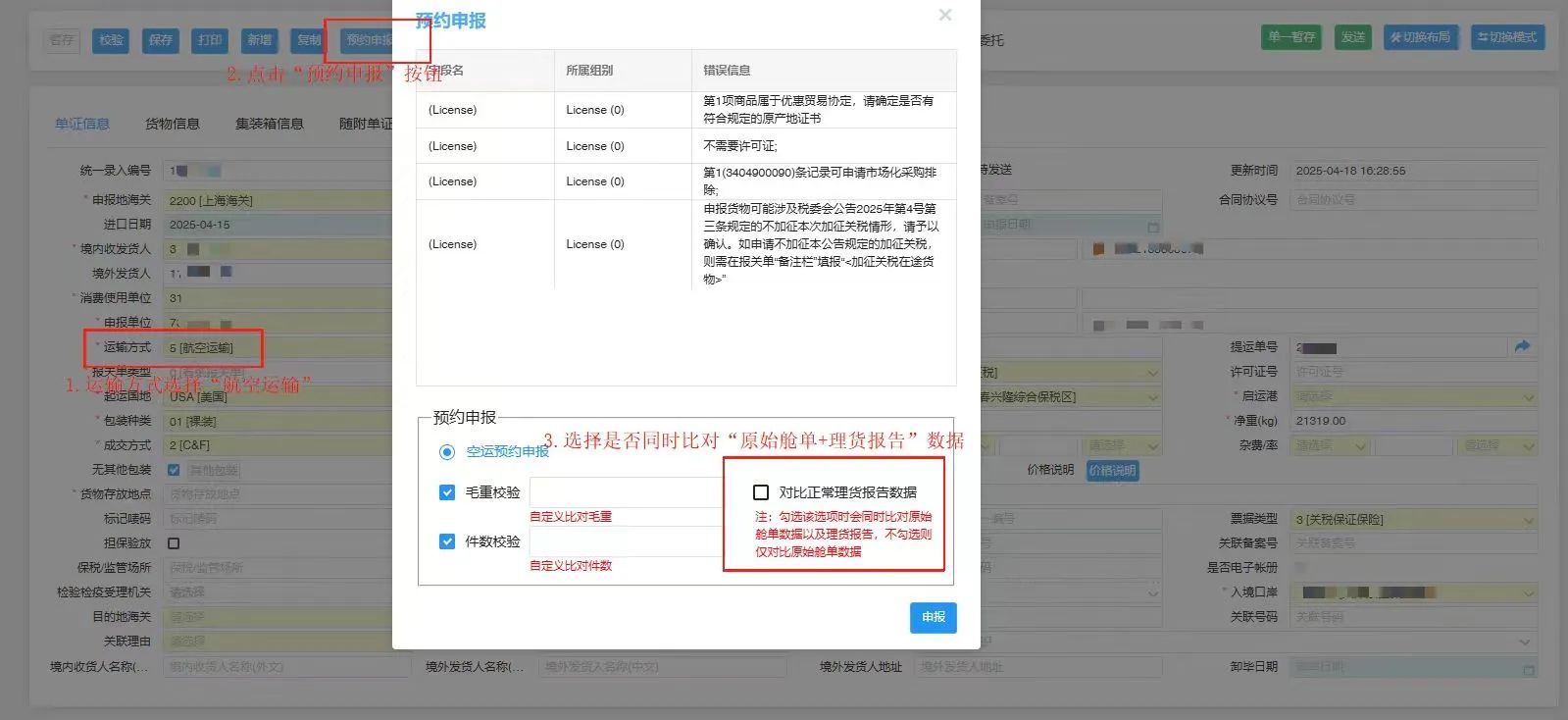
Task: Click the blue 申报 submit button
Action: [x=933, y=617]
